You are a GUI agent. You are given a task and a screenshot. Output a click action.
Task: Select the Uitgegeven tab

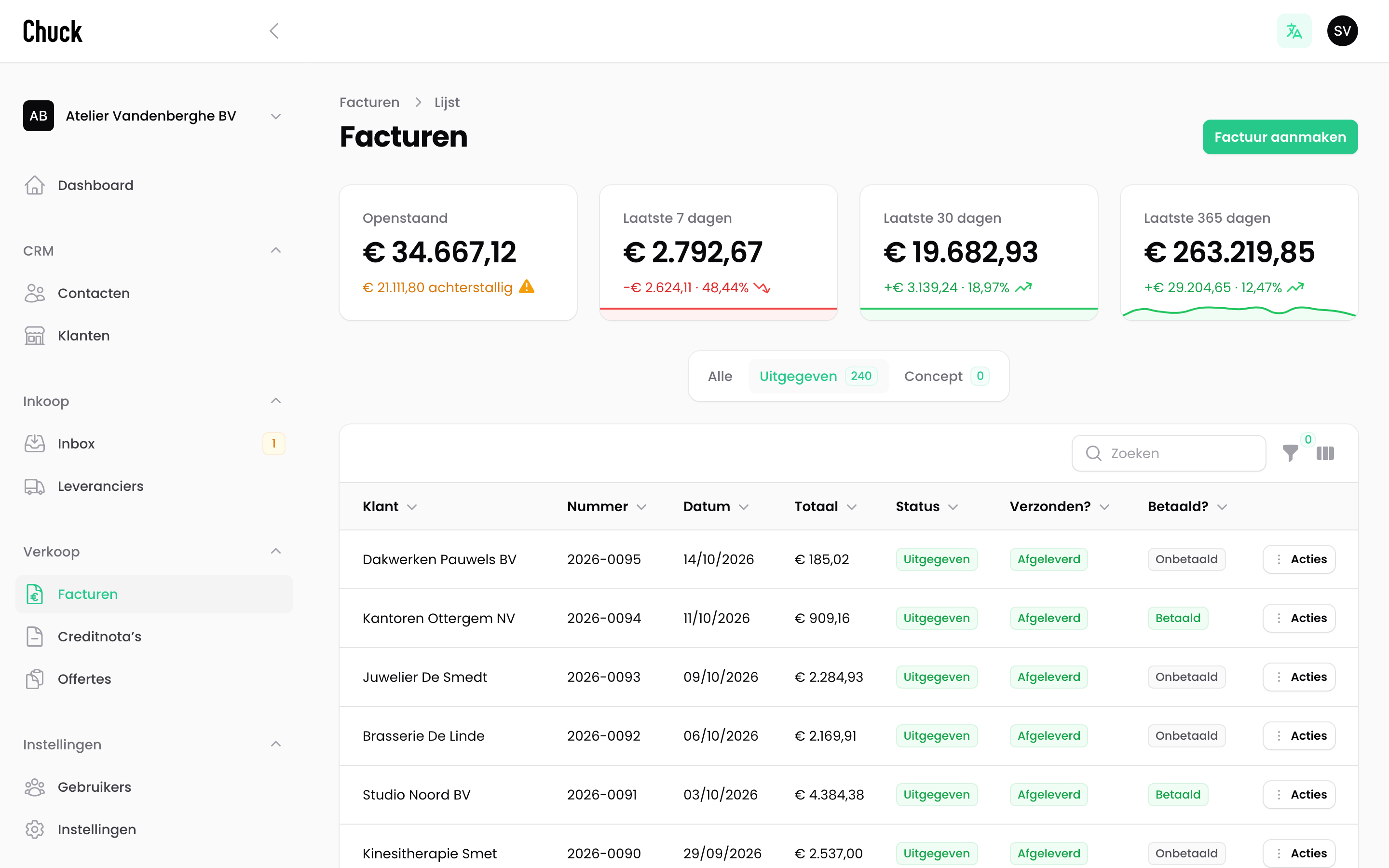pos(818,376)
